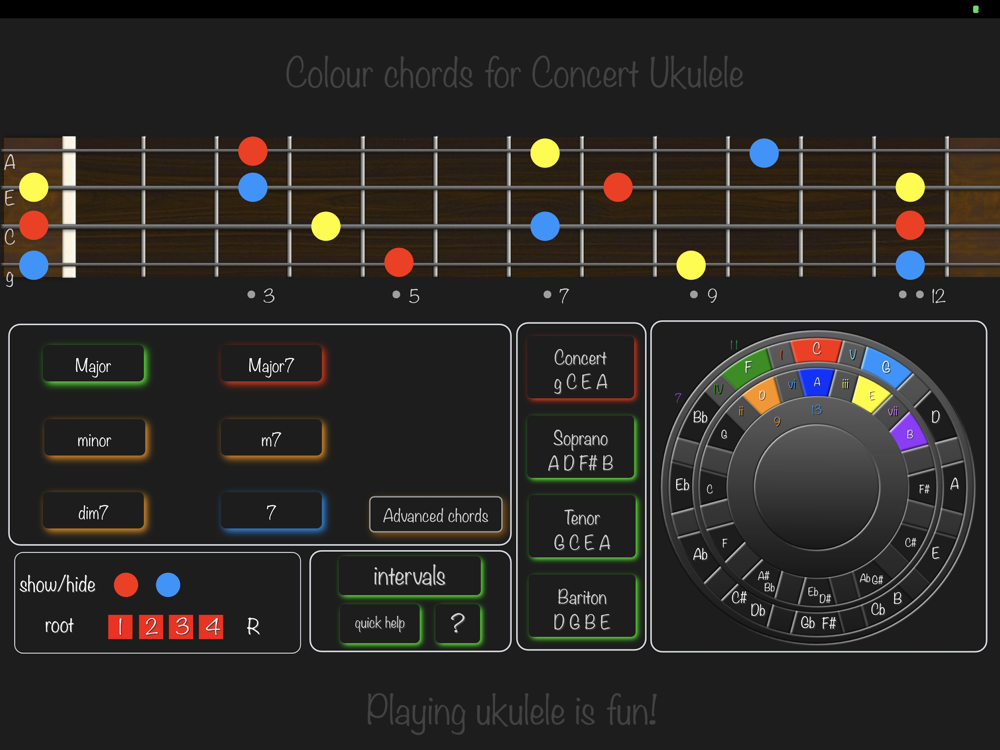Toggle the R root label option
The width and height of the screenshot is (1000, 750).
click(x=253, y=627)
